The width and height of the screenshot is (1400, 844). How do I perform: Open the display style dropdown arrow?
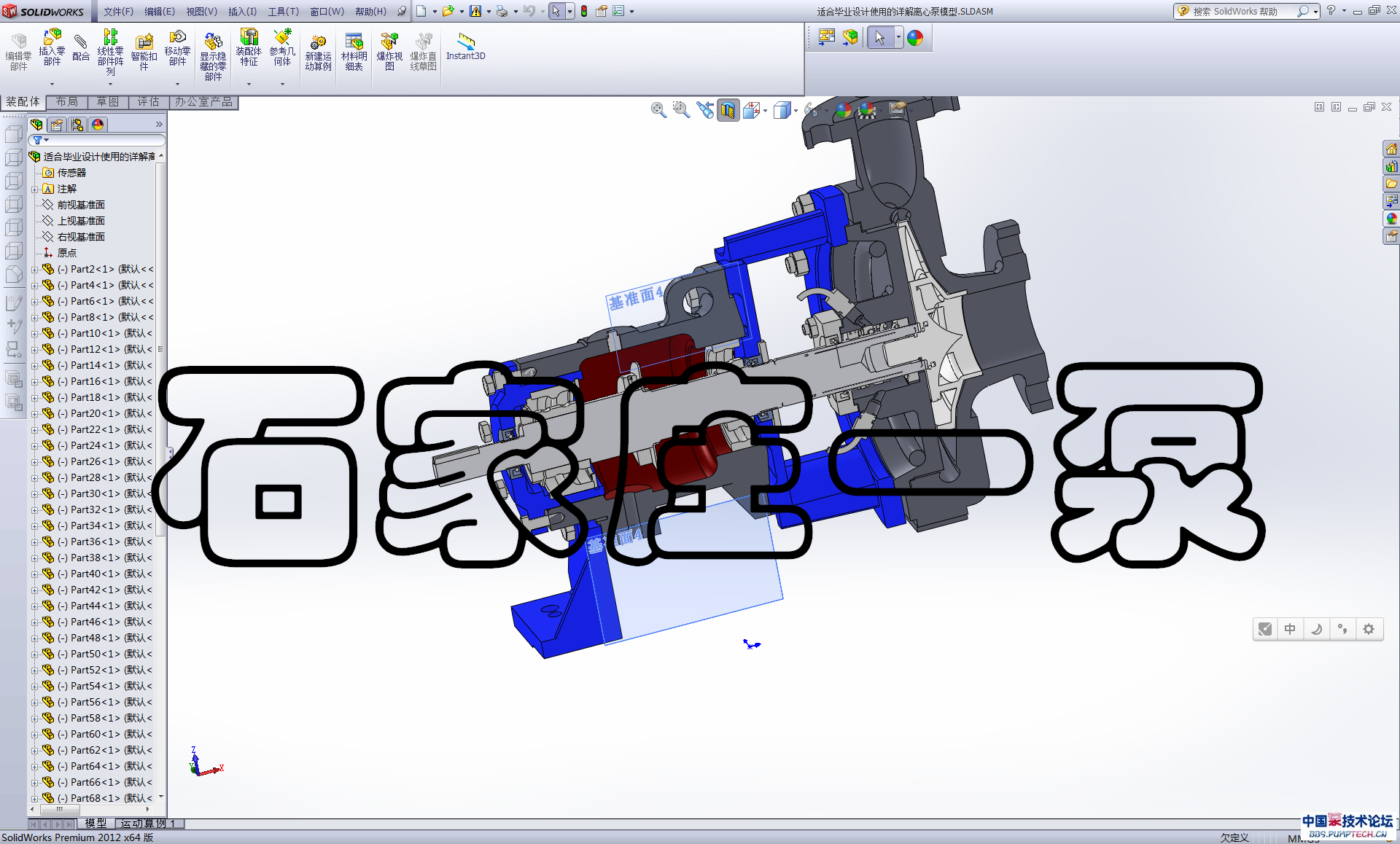[796, 111]
